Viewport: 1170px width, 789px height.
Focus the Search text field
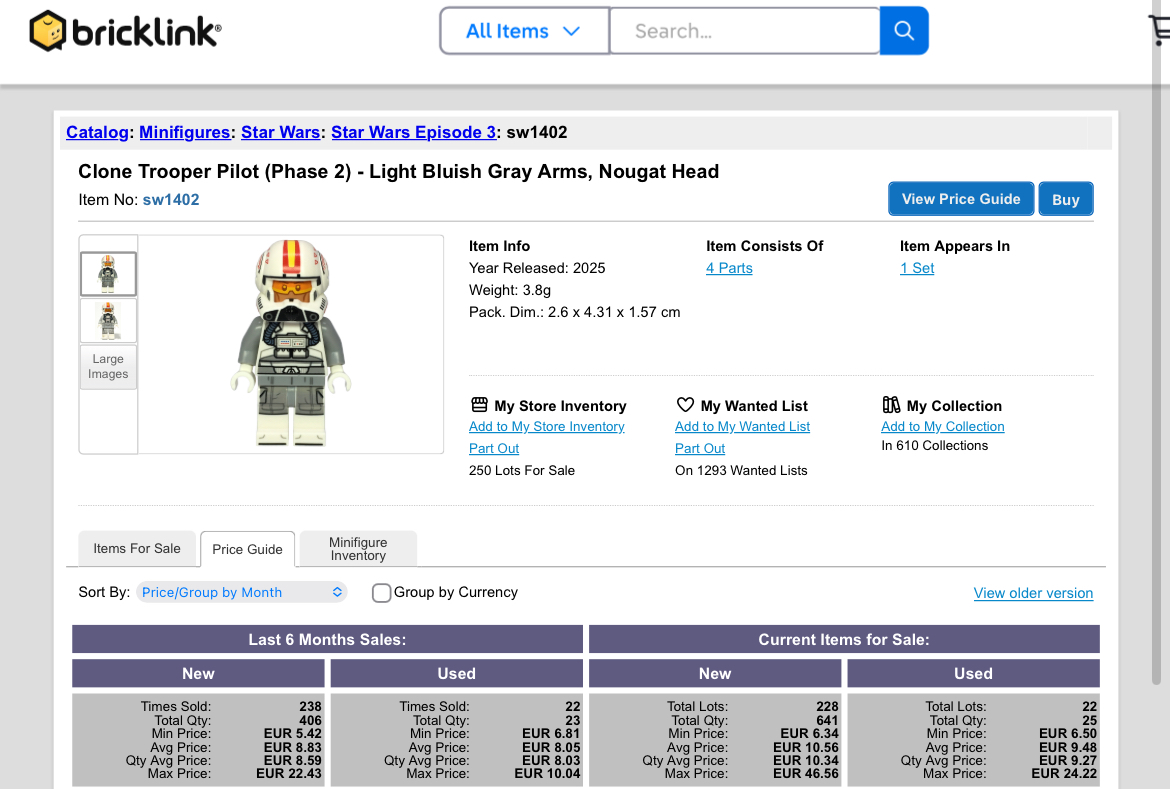pyautogui.click(x=744, y=31)
